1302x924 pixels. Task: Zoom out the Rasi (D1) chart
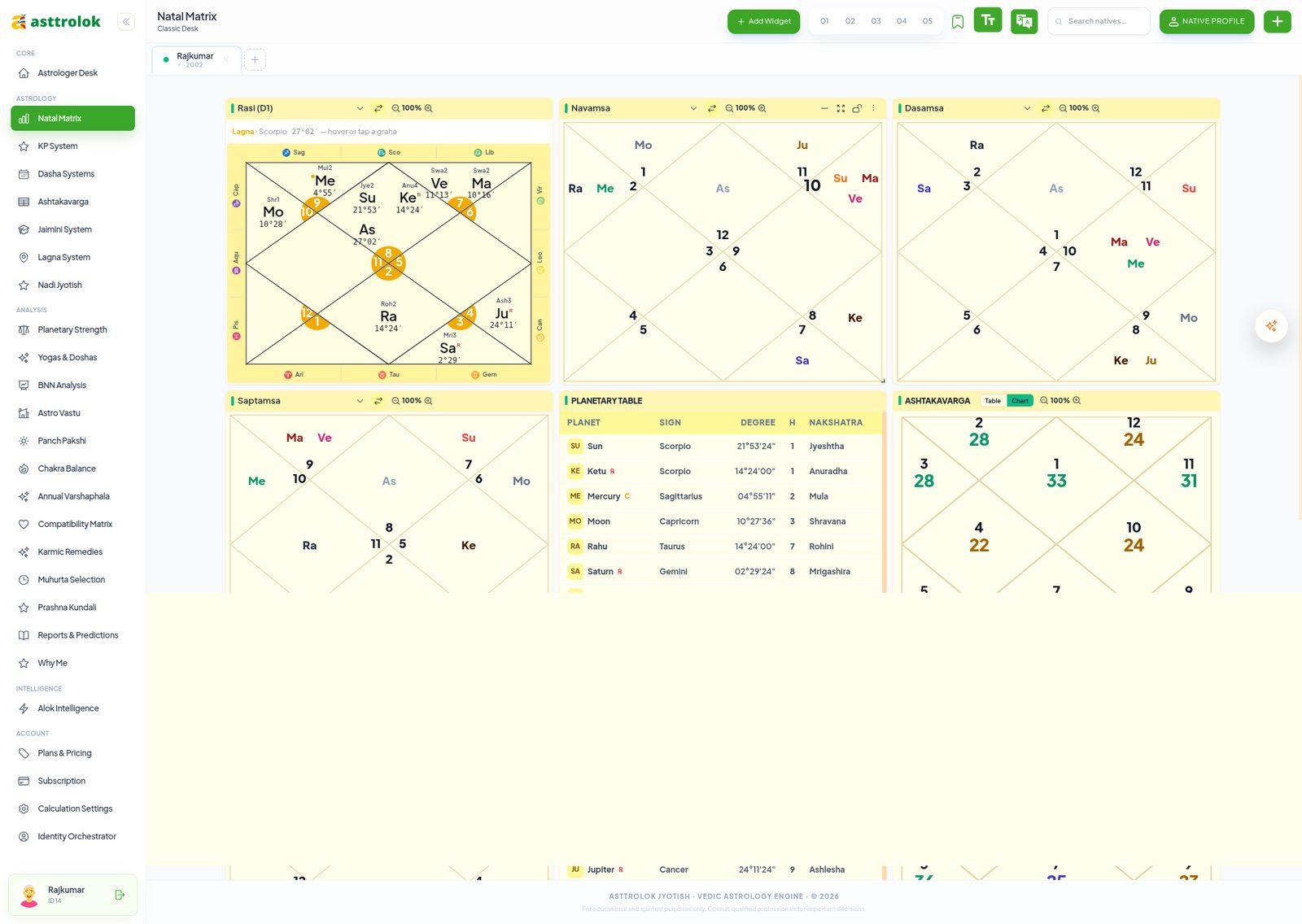pos(395,108)
